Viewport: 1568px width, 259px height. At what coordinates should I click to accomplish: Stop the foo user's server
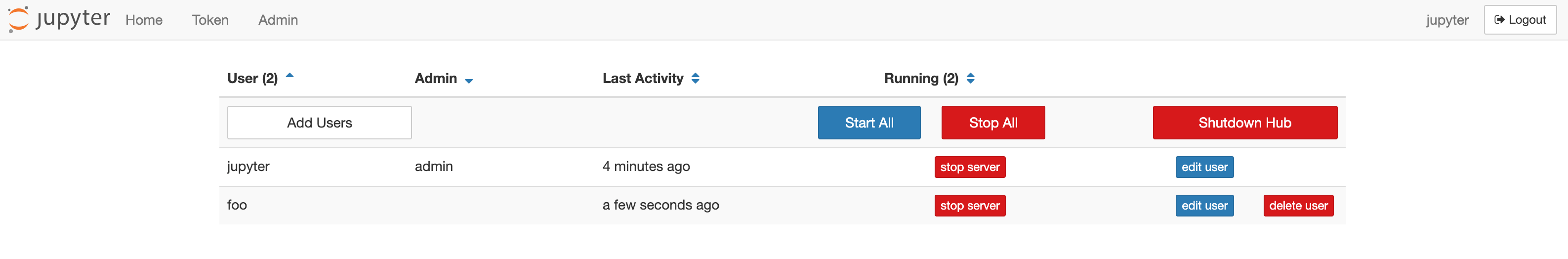[970, 206]
